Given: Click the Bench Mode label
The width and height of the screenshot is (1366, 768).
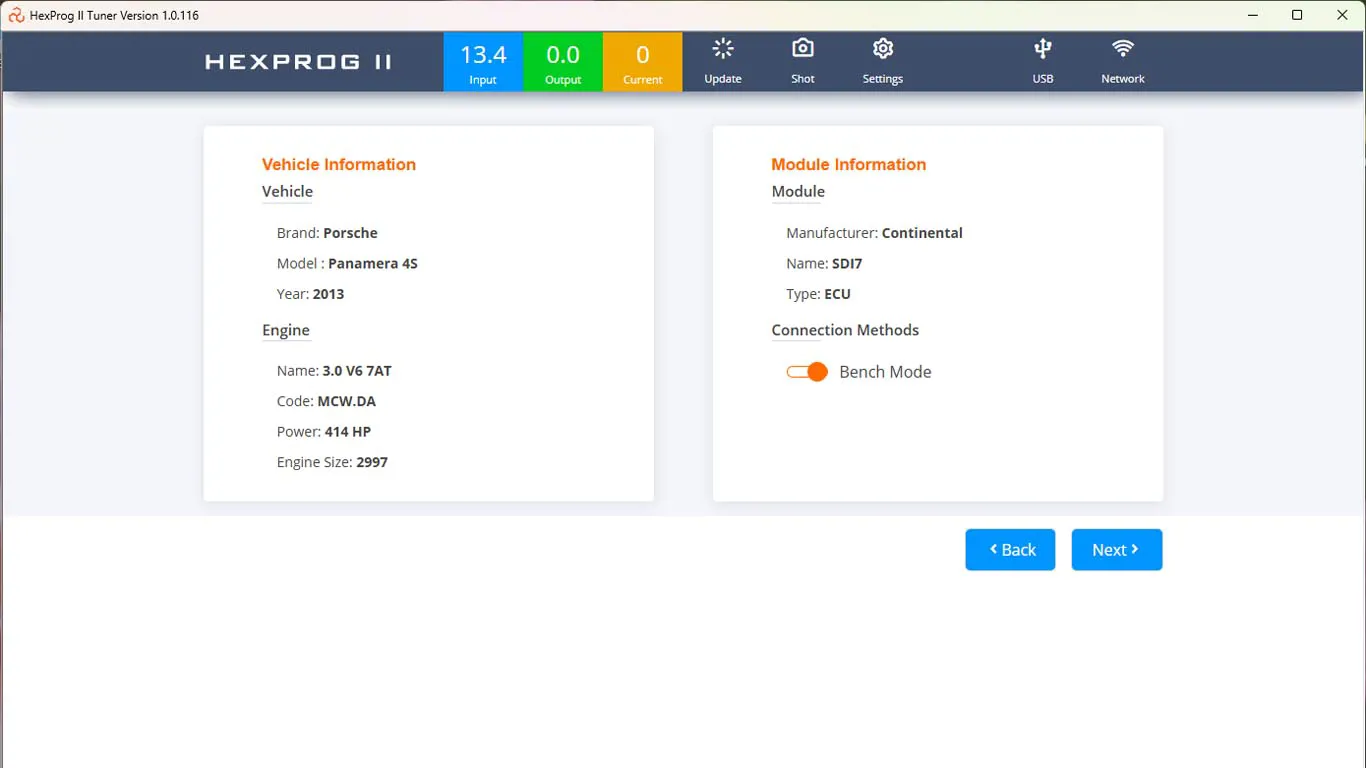Looking at the screenshot, I should [x=885, y=372].
